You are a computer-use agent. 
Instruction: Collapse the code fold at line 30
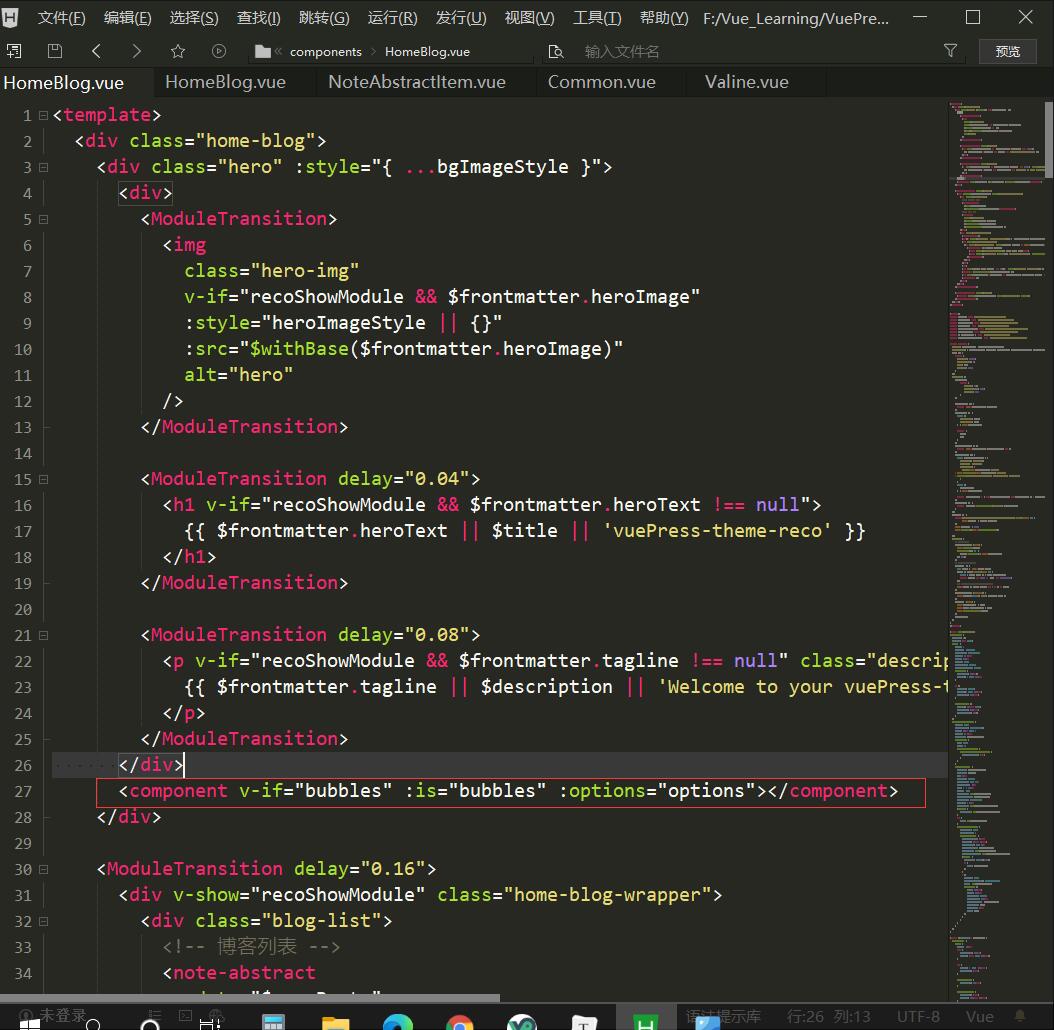click(x=42, y=869)
